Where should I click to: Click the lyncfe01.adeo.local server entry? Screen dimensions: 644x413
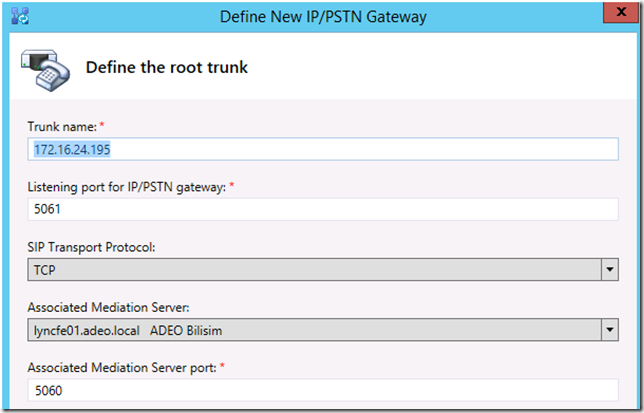[x=86, y=330]
